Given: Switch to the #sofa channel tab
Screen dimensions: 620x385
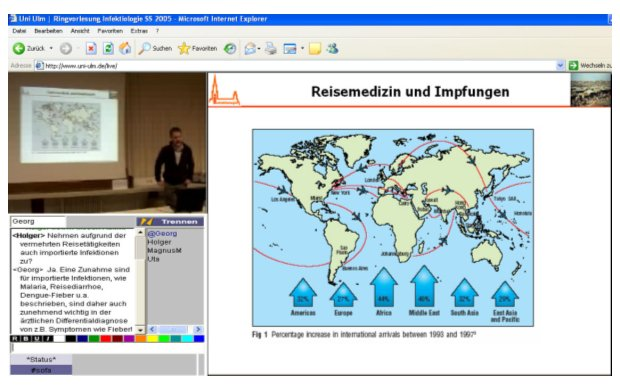Looking at the screenshot, I should click(x=41, y=370).
